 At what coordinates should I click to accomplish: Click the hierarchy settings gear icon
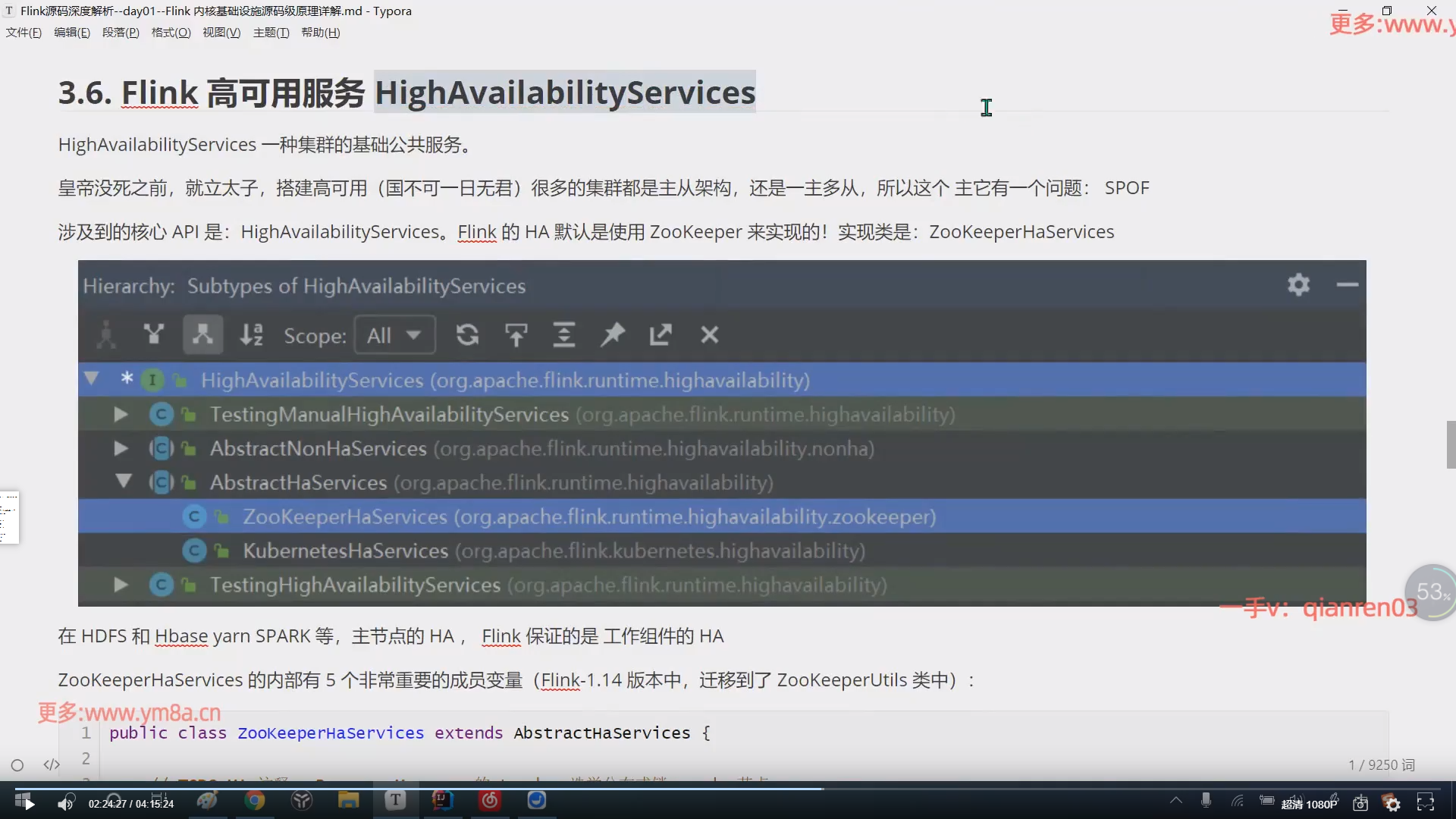[x=1298, y=284]
